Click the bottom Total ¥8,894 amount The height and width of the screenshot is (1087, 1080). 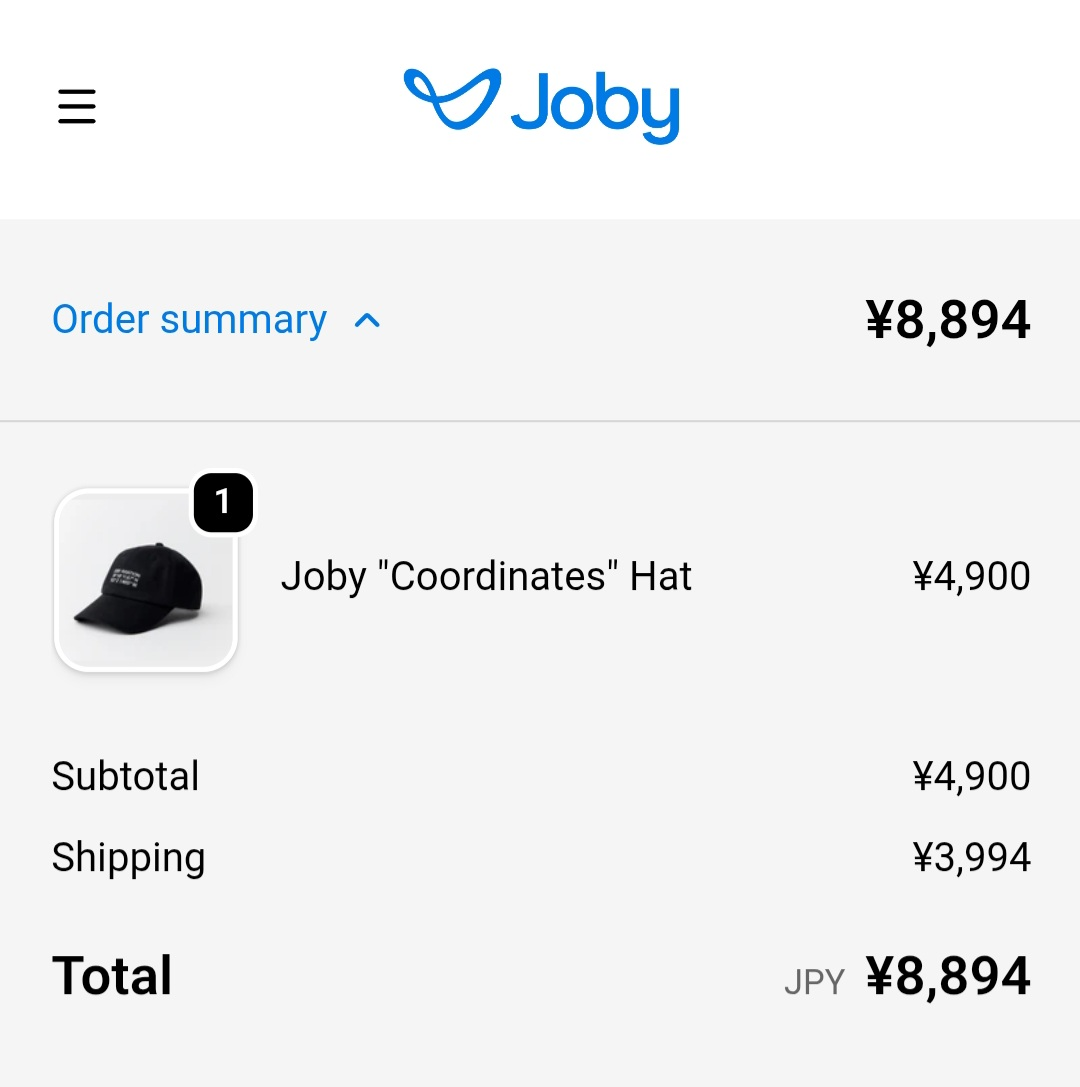tap(947, 977)
